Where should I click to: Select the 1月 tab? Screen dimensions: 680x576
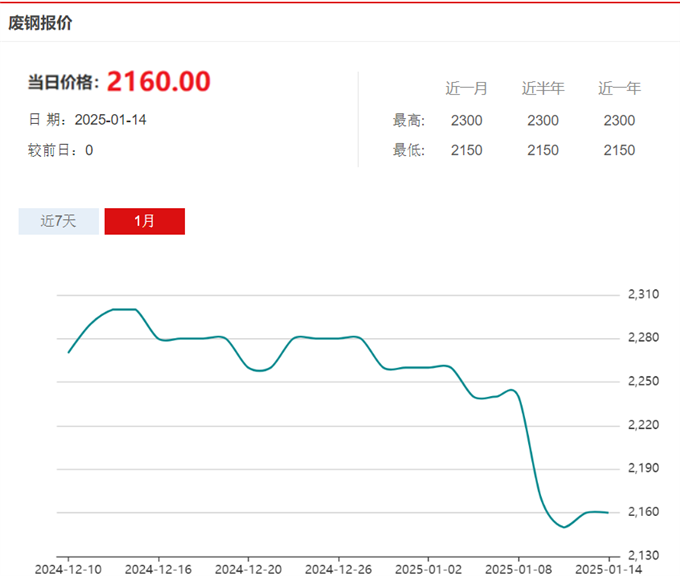pos(144,221)
